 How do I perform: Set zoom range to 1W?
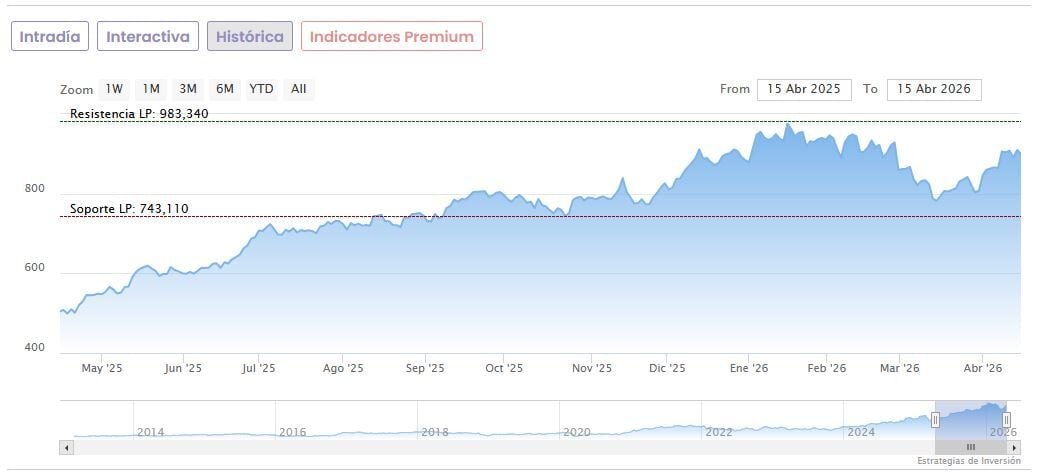click(115, 89)
